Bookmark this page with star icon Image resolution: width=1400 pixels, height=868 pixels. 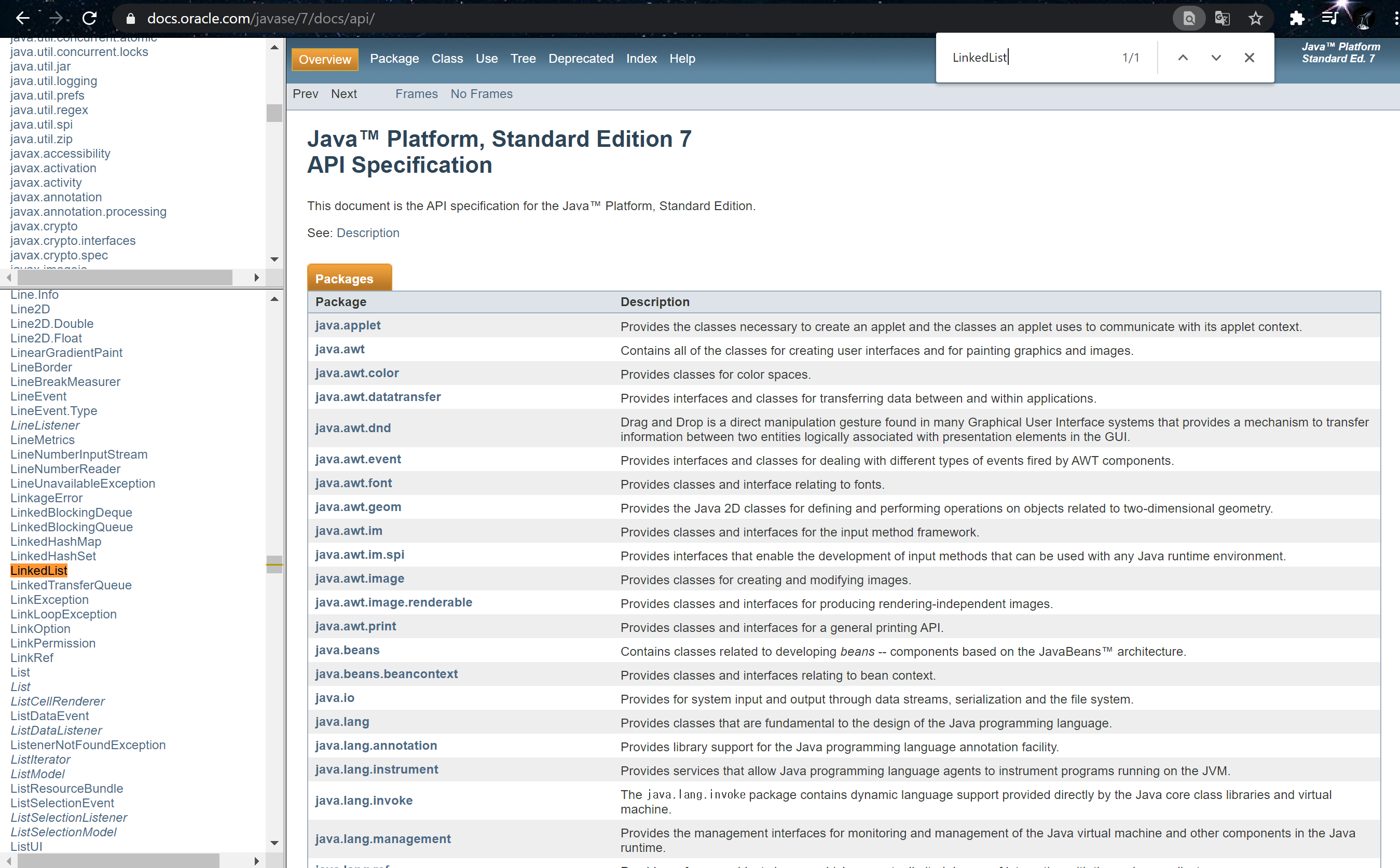(x=1255, y=18)
